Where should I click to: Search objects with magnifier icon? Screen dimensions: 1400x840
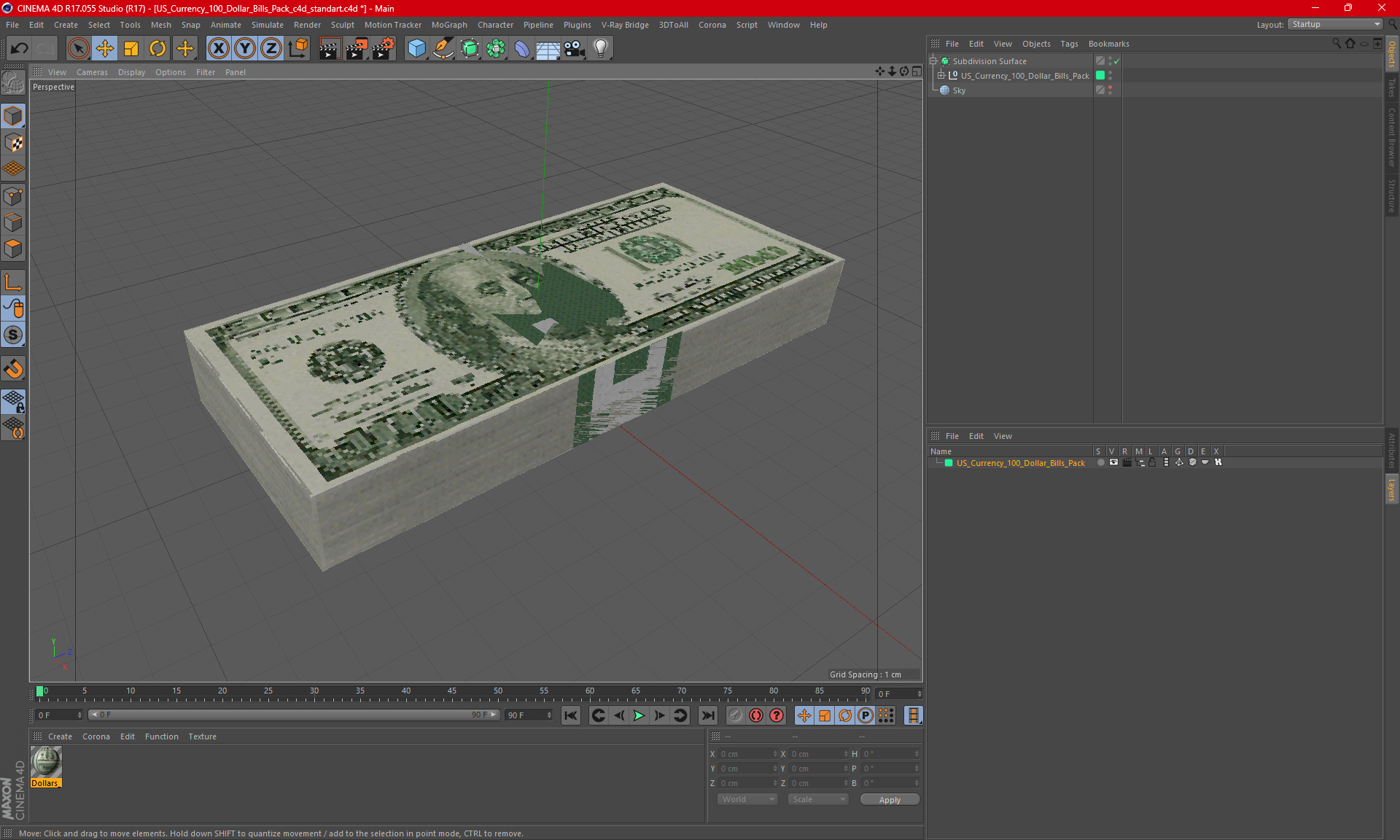point(1337,44)
